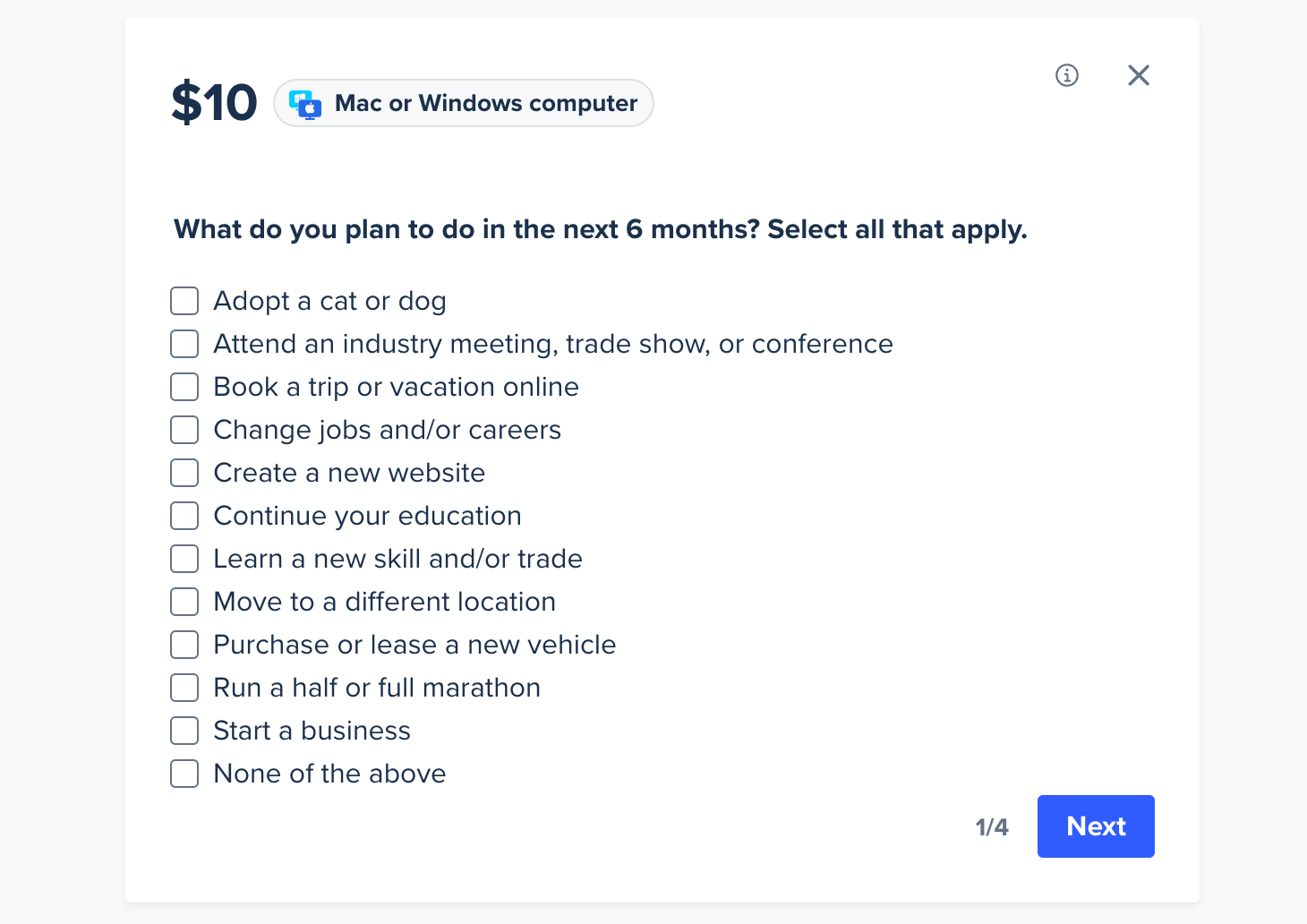
Task: Click the Mac or Windows computer badge
Action: point(464,103)
